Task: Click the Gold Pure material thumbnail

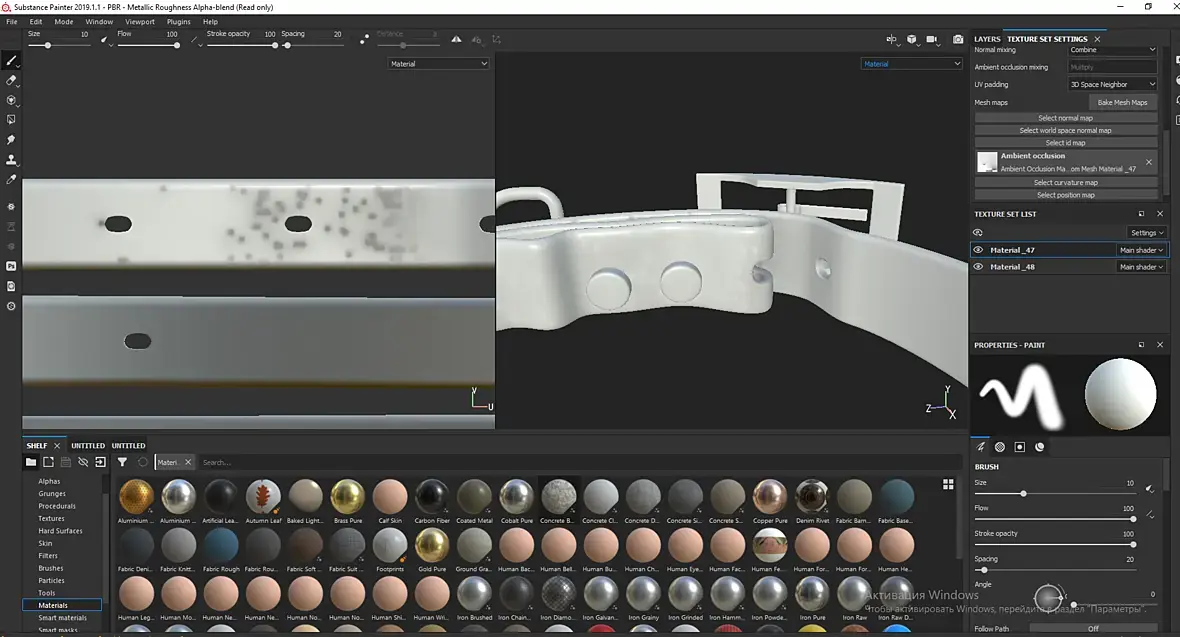Action: coord(432,546)
